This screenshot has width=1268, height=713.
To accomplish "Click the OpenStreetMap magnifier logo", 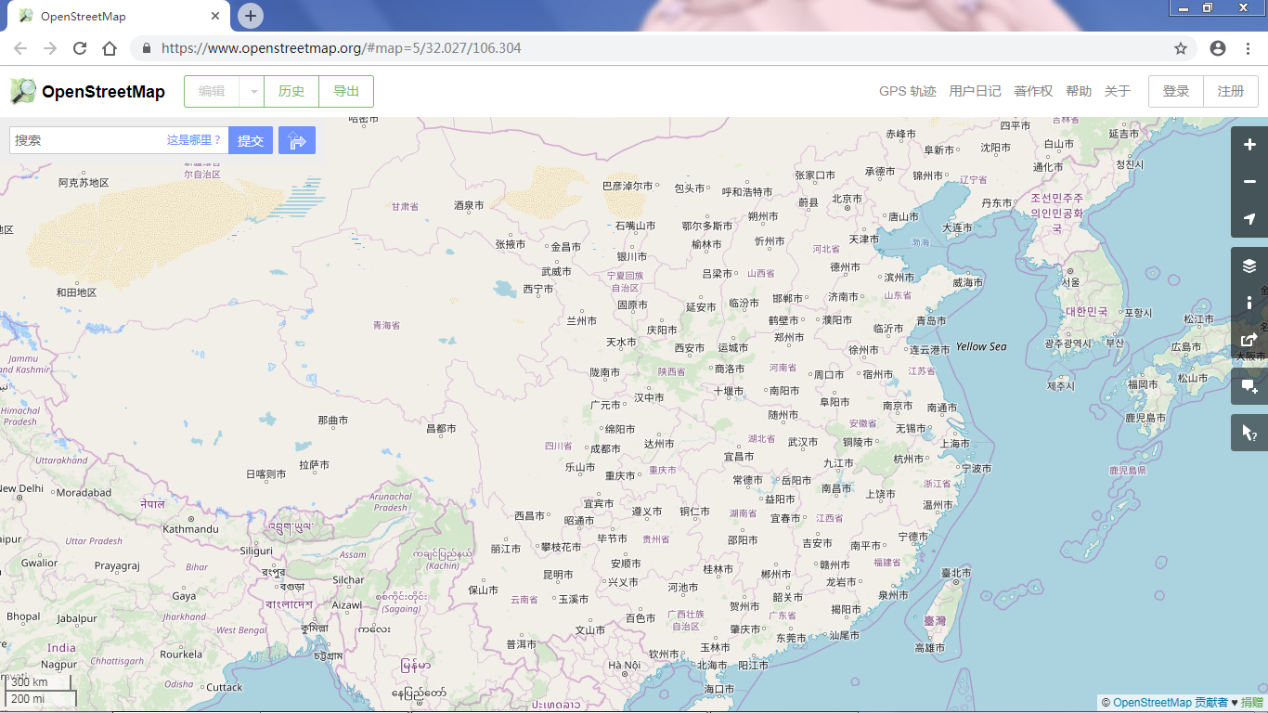I will (23, 91).
